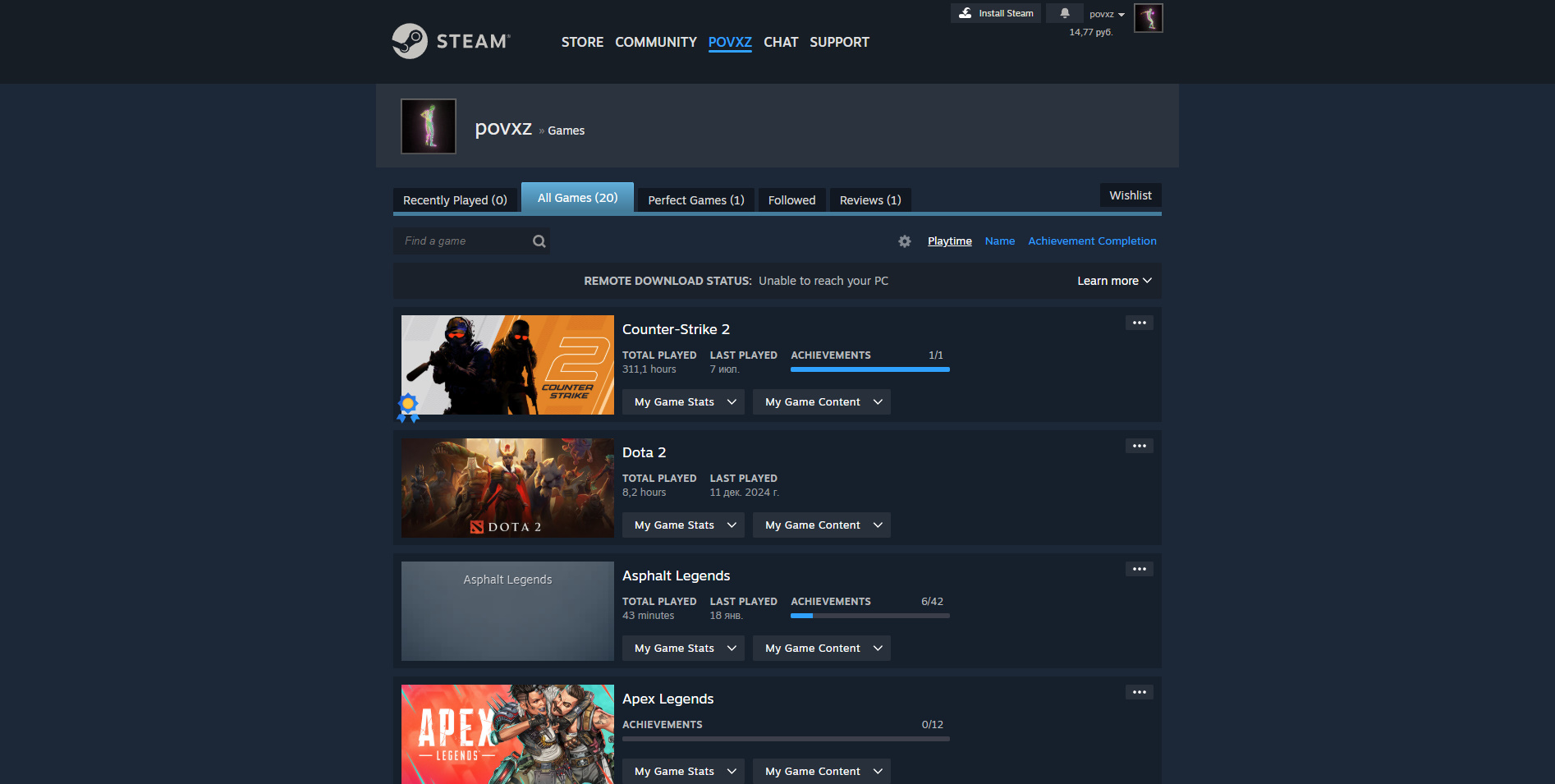Open the user avatar in top right corner
Viewport: 1555px width, 784px height.
(x=1149, y=17)
